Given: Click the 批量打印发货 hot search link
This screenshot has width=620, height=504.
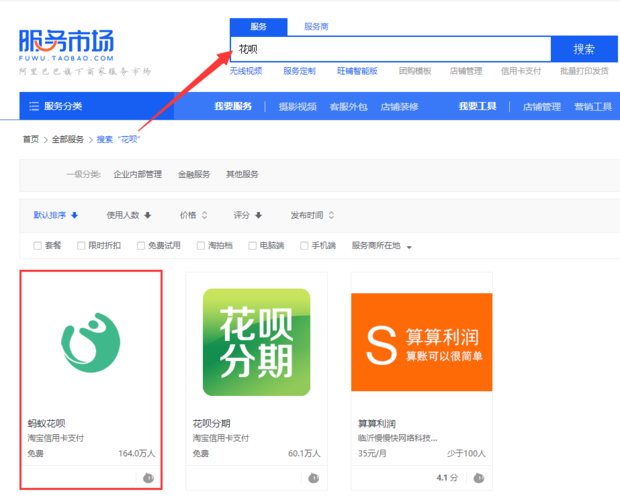Looking at the screenshot, I should (x=584, y=71).
